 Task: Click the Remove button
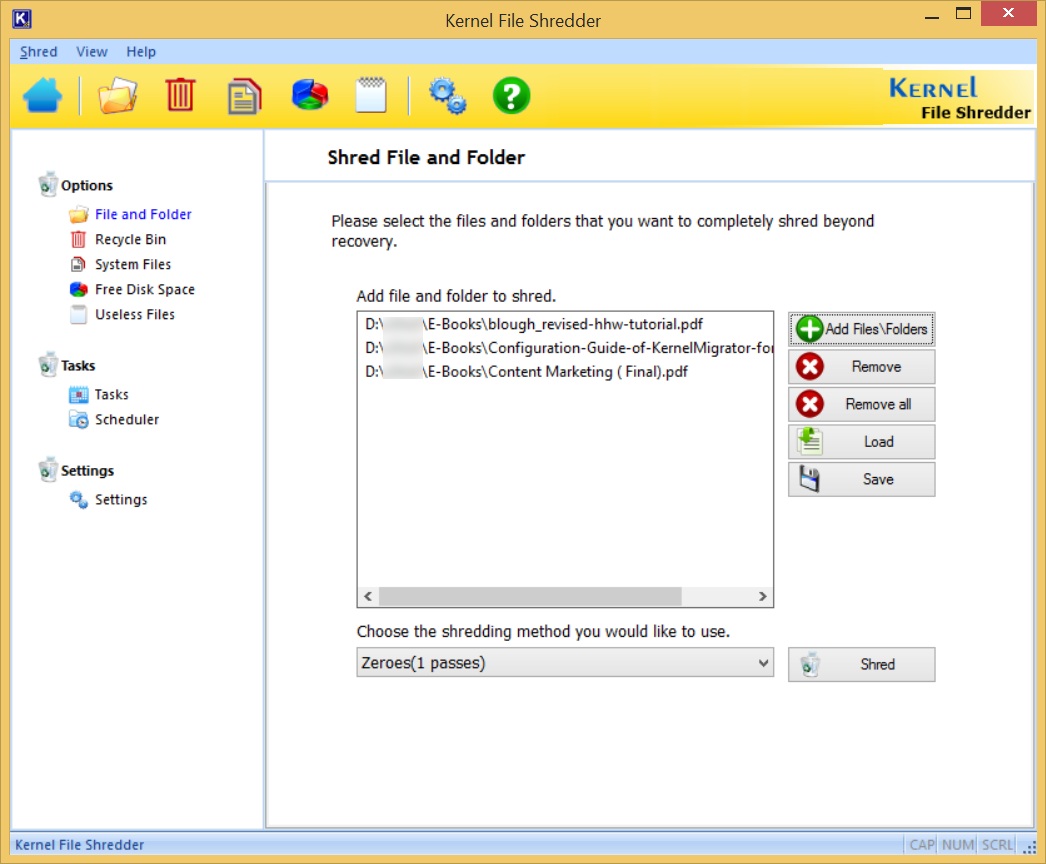(x=862, y=366)
